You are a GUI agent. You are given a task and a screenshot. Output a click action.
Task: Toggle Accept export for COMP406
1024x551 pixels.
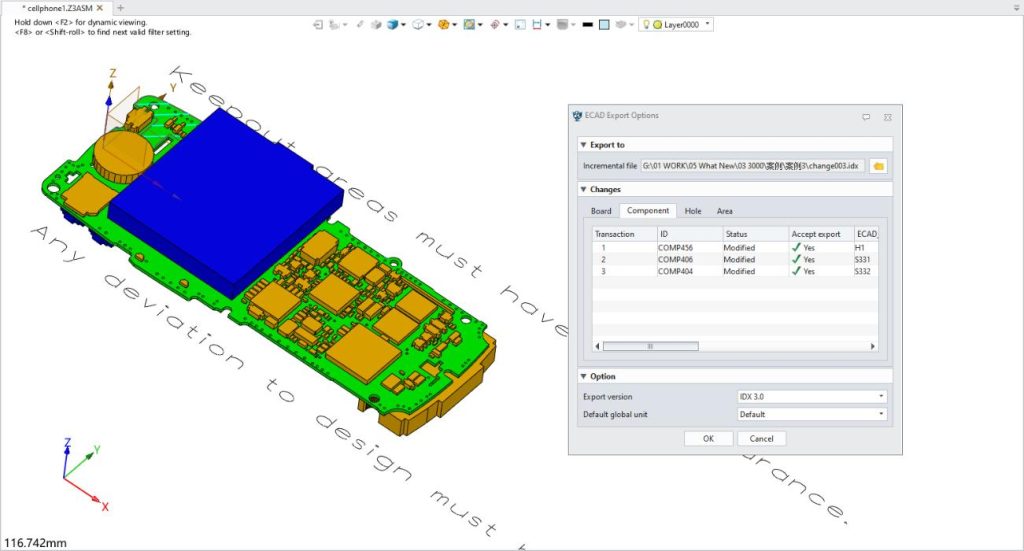[803, 259]
